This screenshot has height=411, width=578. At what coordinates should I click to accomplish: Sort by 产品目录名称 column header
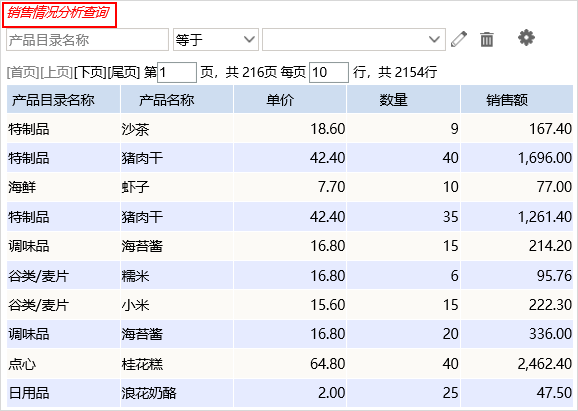pos(63,99)
